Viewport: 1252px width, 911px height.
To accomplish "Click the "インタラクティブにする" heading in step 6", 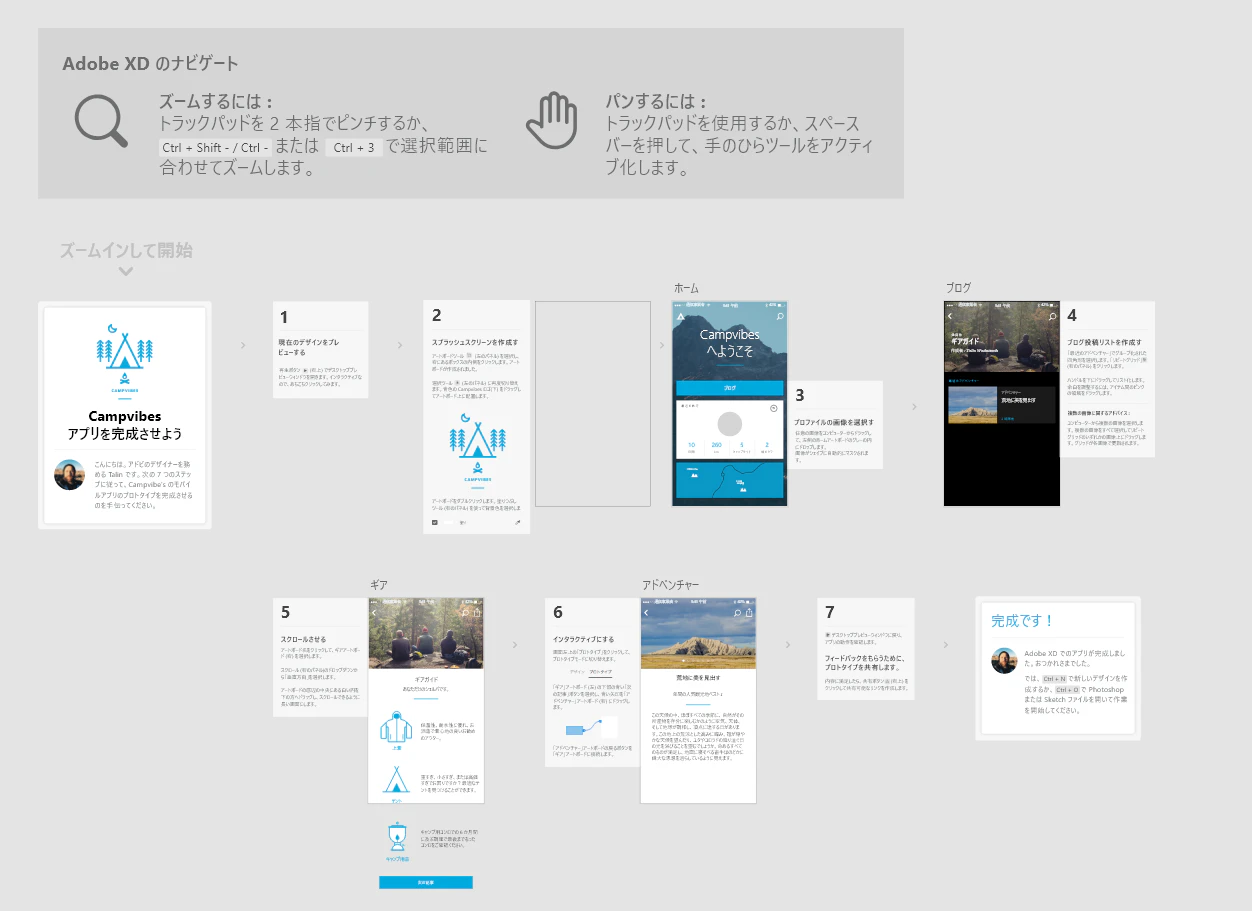I will pyautogui.click(x=584, y=638).
